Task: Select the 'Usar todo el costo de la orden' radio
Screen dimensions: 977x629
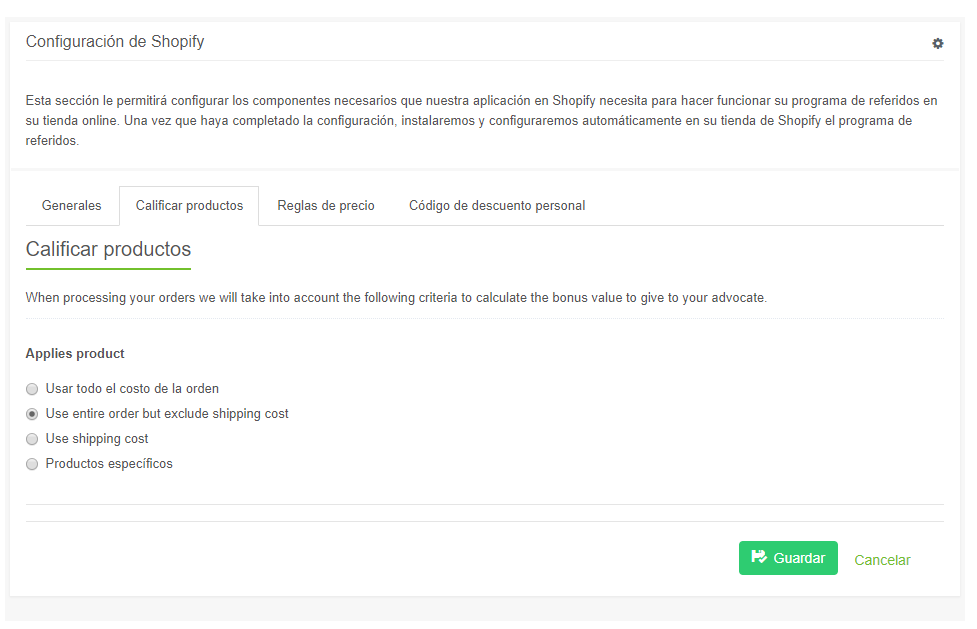Action: 32,389
